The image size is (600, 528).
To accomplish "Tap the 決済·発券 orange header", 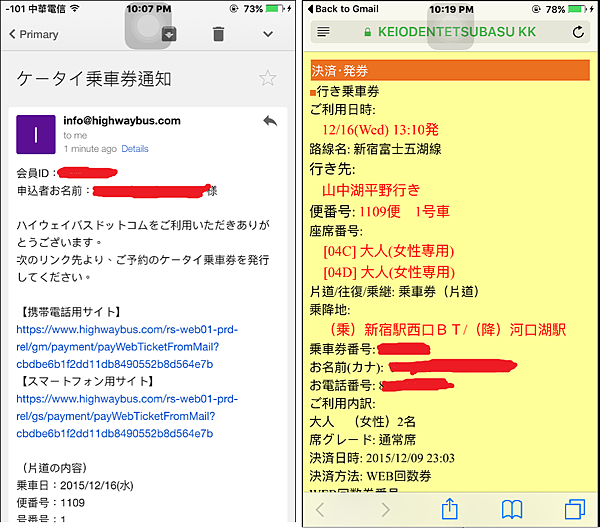I will [x=450, y=70].
